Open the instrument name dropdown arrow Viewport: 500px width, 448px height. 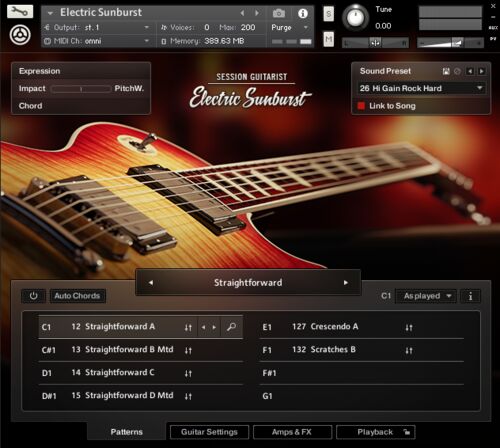click(50, 13)
